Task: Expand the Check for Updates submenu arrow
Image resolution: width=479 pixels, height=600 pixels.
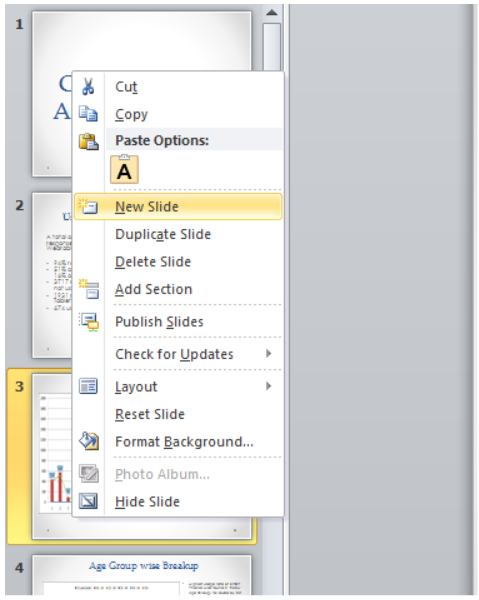Action: coord(269,354)
